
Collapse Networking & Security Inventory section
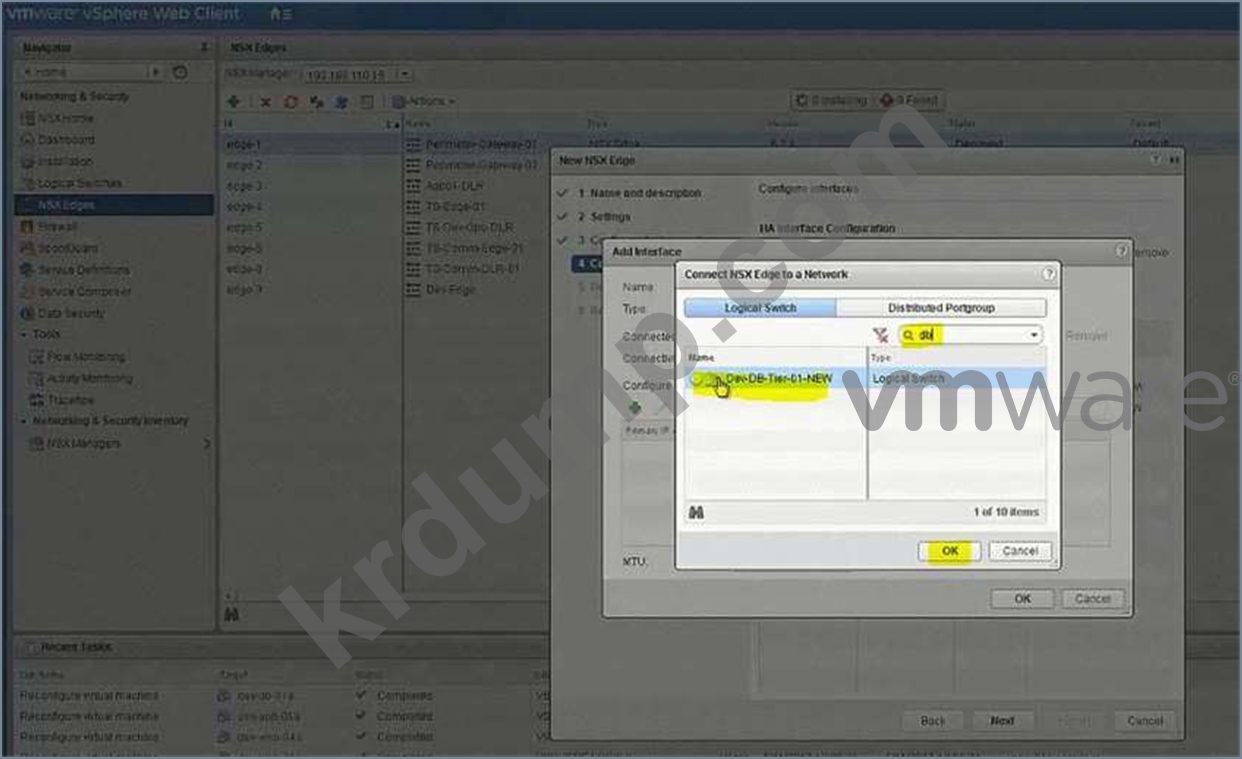[x=24, y=422]
